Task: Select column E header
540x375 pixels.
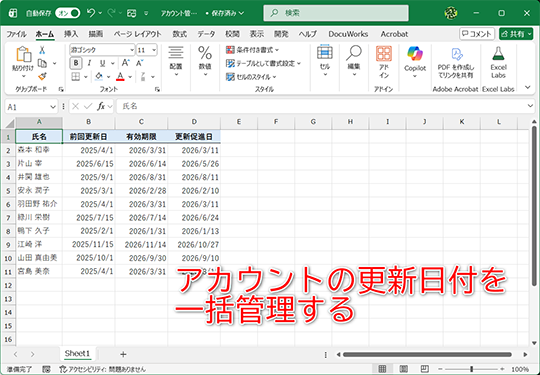Action: [x=239, y=122]
